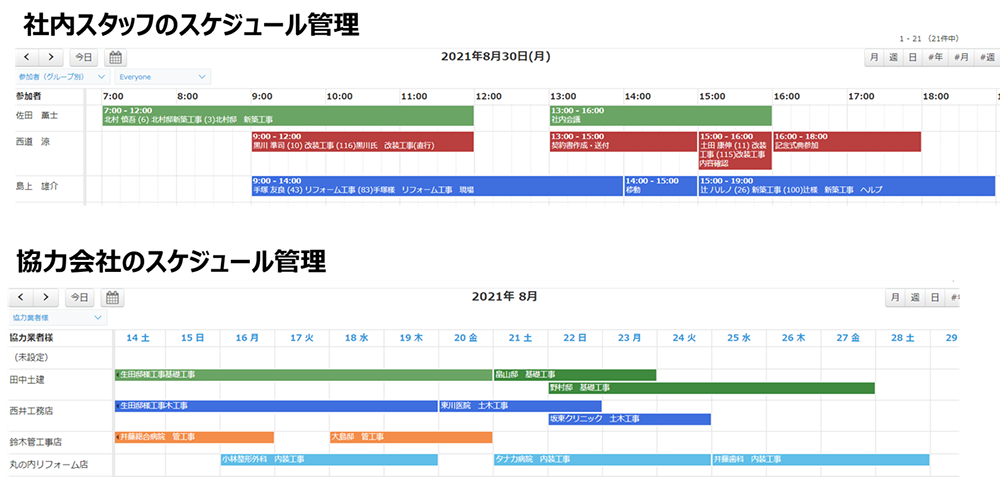1000x477 pixels.
Task: Switch the top calendar to the #年 view
Action: pos(936,58)
